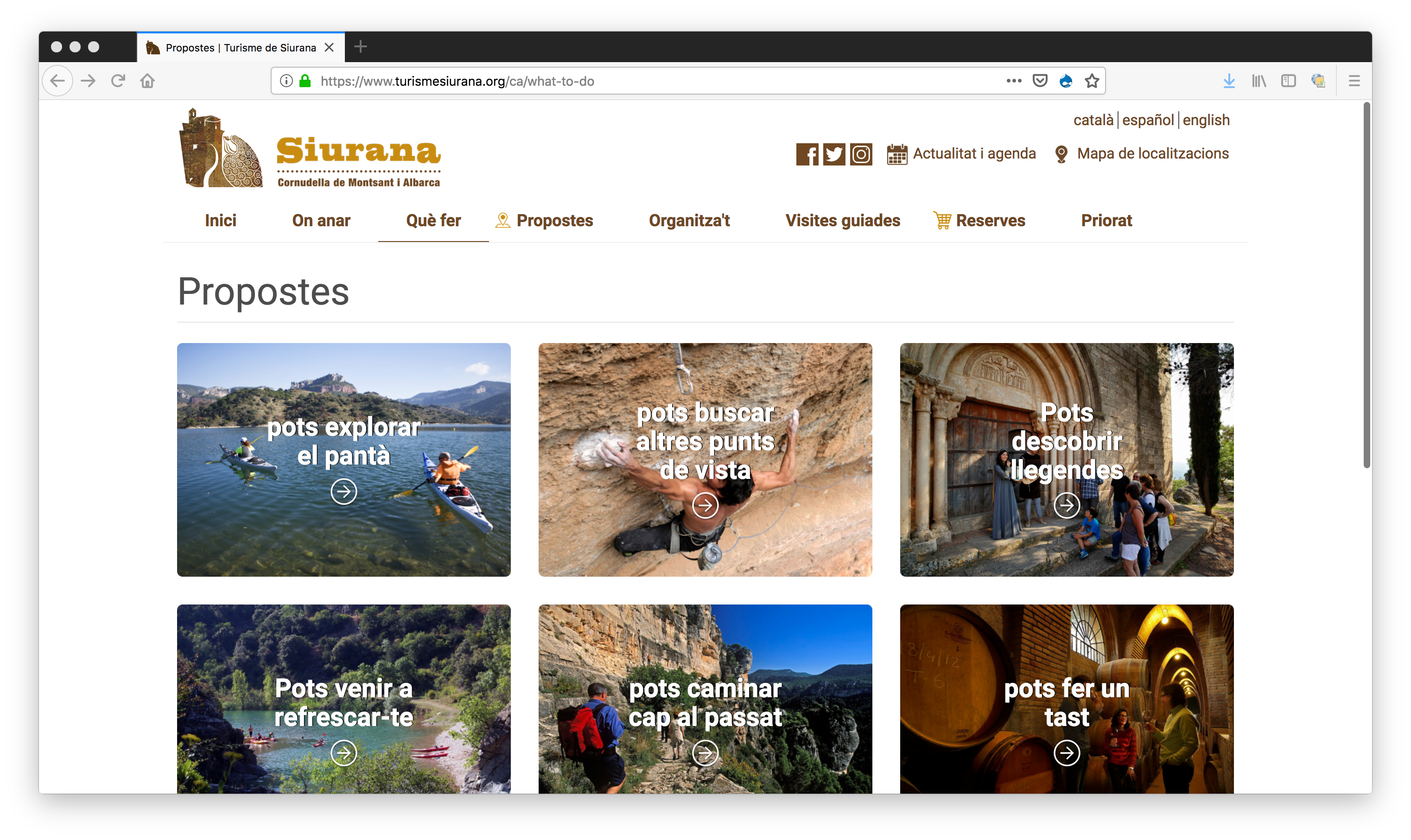Switch language to english

click(1206, 120)
